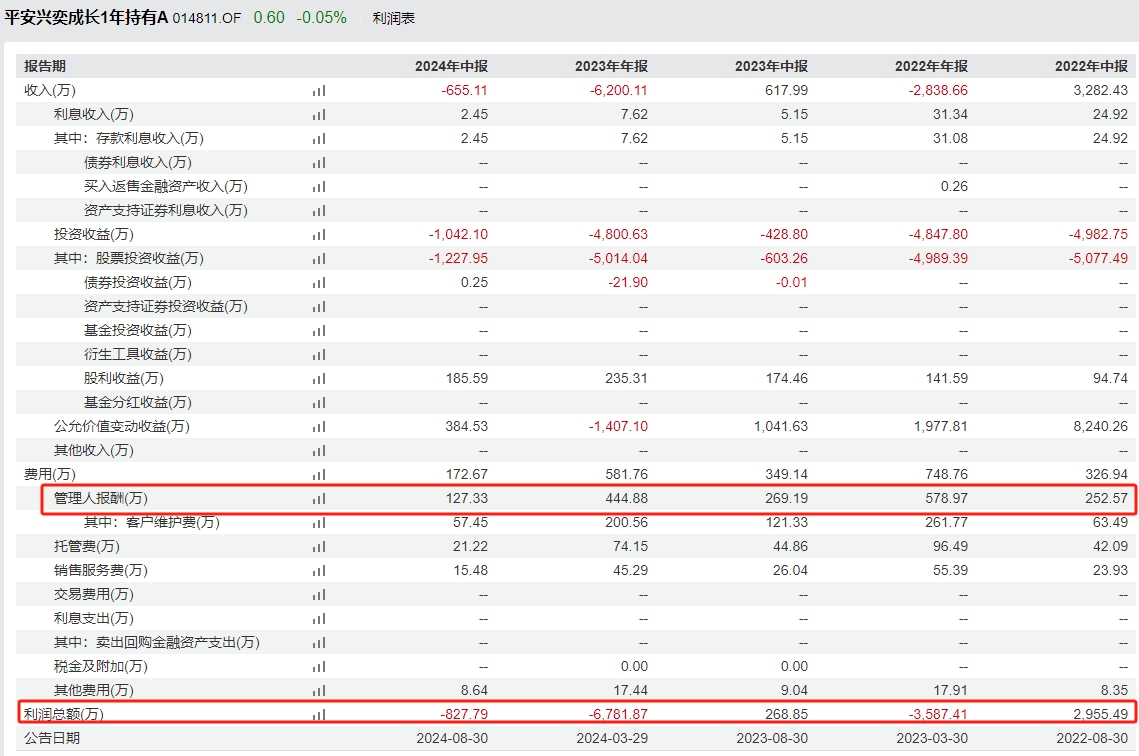Open chart icon for 费用(万) row
The width and height of the screenshot is (1139, 756).
pos(319,474)
